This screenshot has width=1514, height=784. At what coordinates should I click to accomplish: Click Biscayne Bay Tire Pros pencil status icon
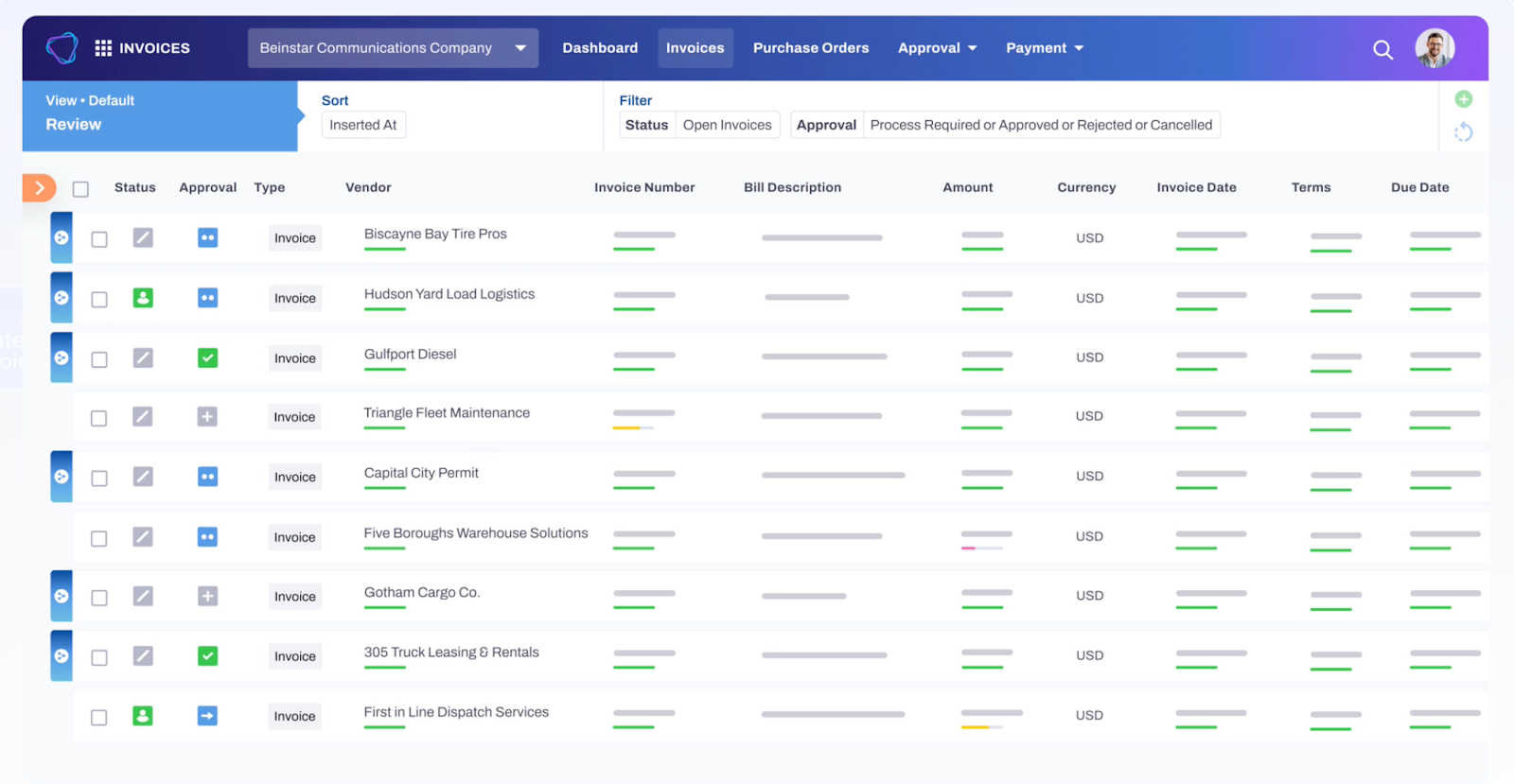coord(143,237)
